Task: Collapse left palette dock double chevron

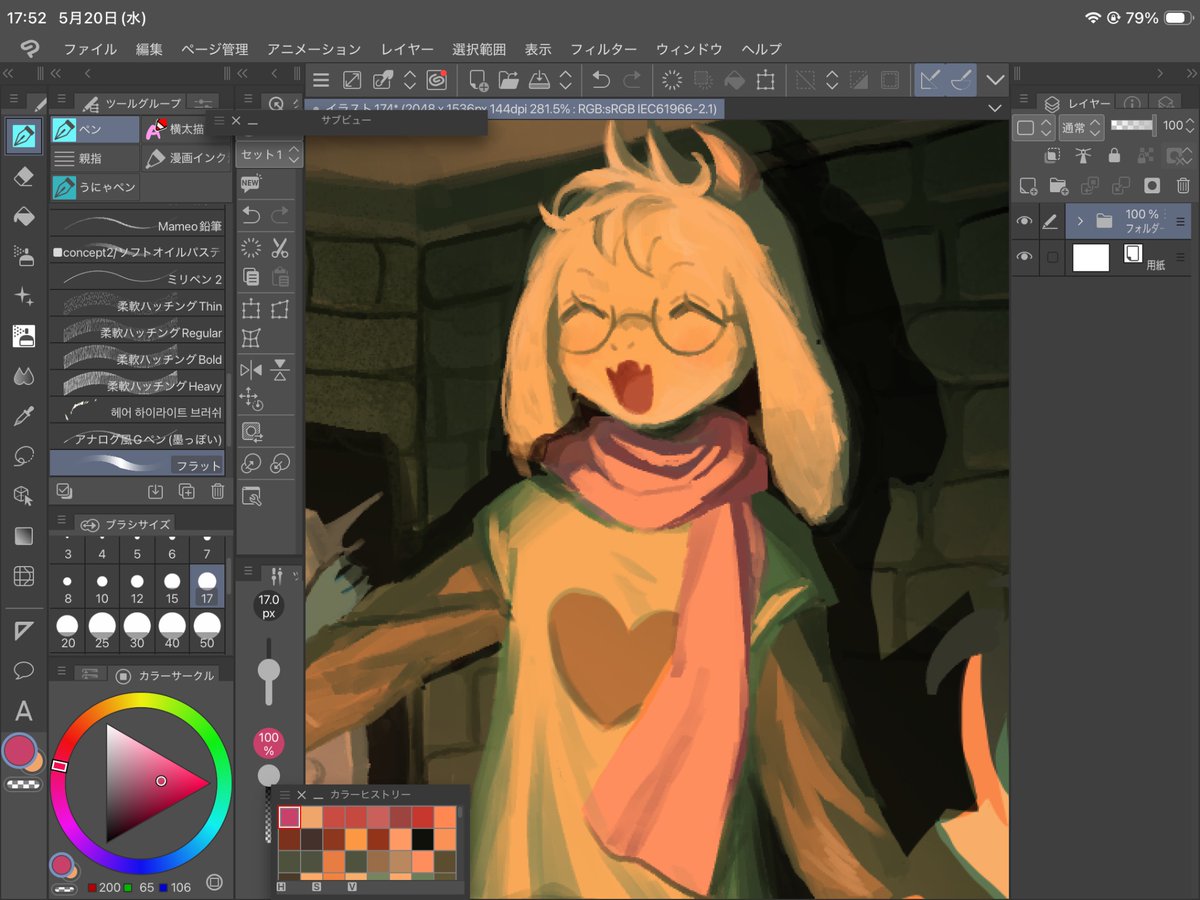Action: [x=9, y=73]
